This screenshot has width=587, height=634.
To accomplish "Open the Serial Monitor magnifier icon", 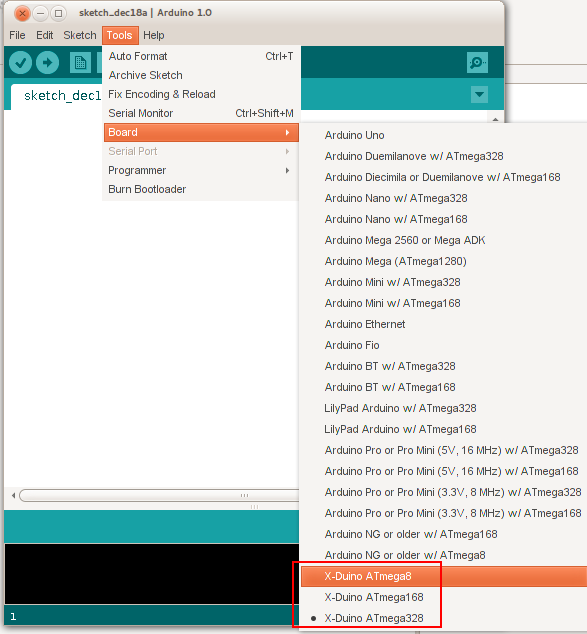I will point(477,63).
